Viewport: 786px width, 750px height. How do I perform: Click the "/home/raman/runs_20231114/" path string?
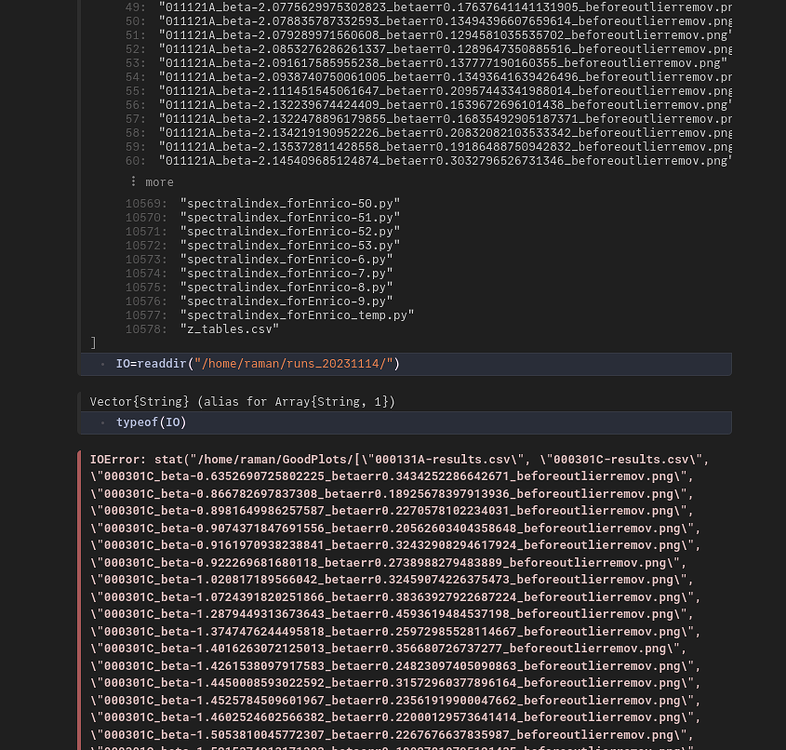pyautogui.click(x=294, y=364)
